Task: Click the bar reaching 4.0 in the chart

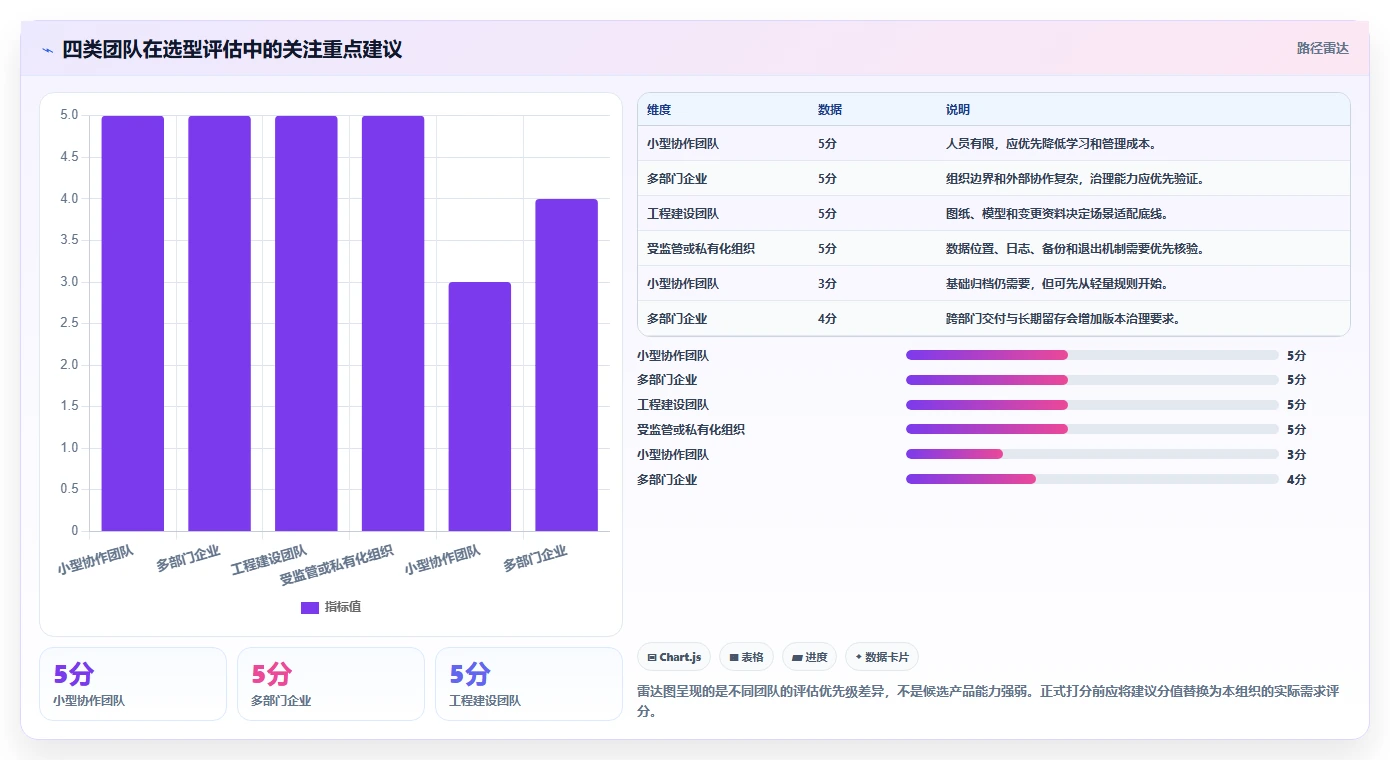Action: pos(566,365)
